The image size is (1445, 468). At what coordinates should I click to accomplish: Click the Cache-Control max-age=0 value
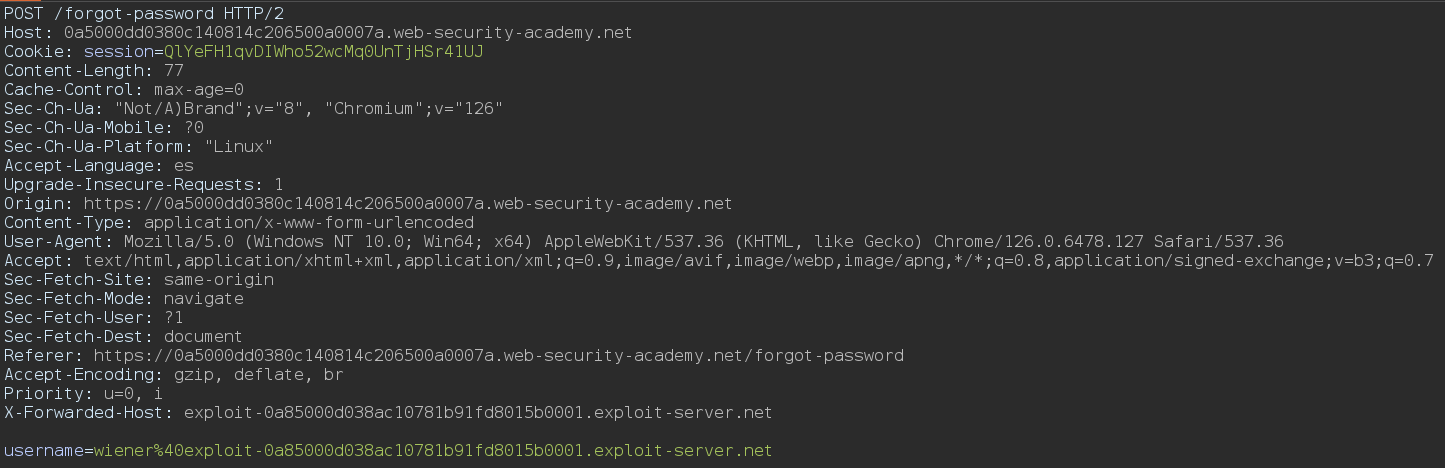point(197,90)
